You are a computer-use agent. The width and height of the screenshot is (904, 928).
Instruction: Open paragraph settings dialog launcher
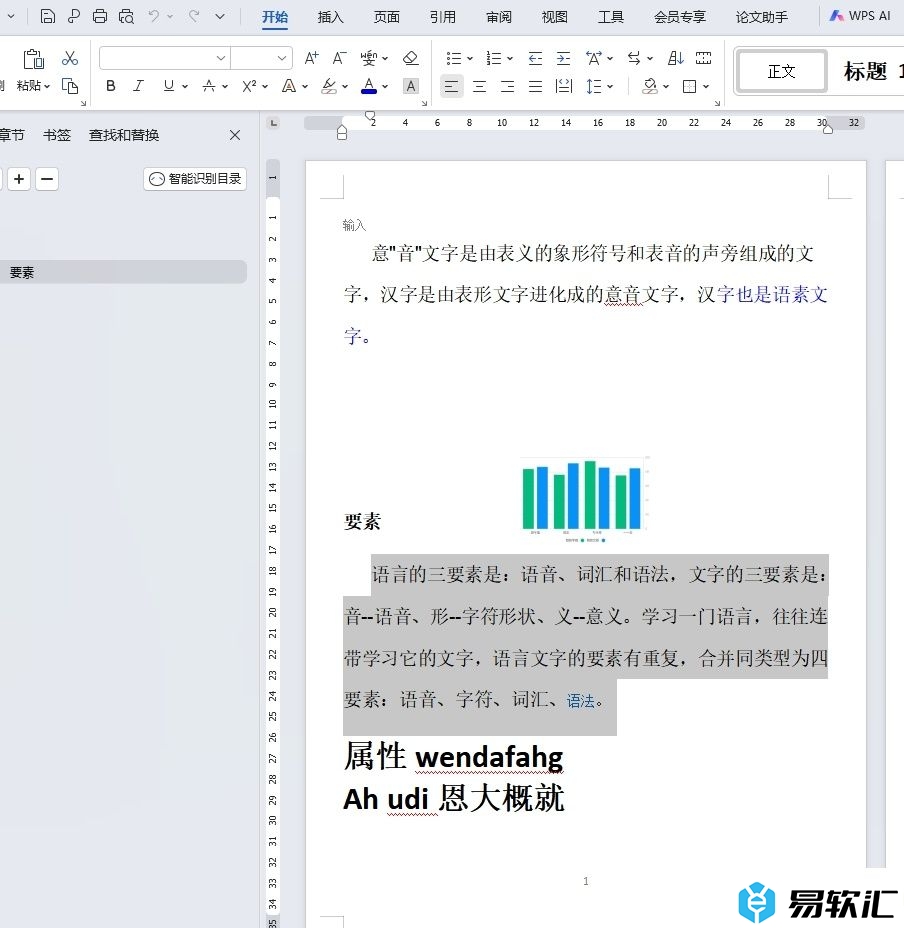point(717,103)
